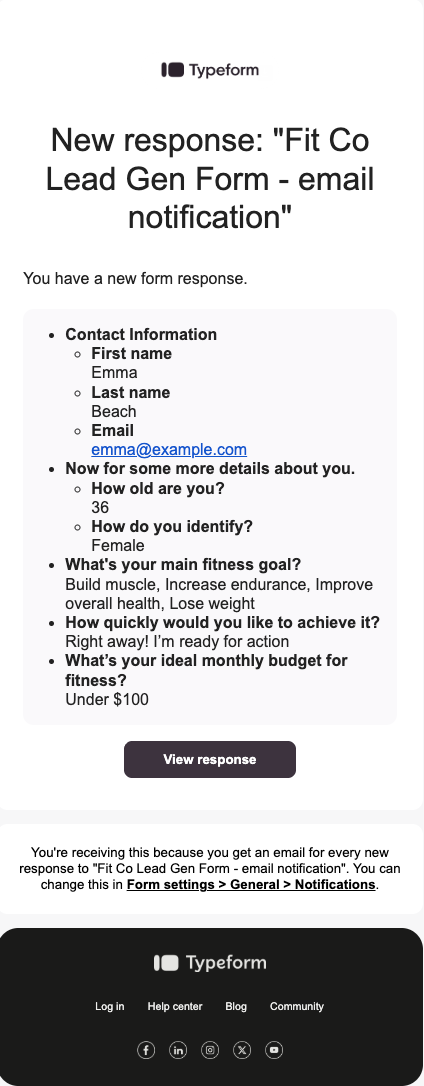Viewport: 424px width, 1086px height.
Task: Open the Help center link
Action: coord(175,1006)
